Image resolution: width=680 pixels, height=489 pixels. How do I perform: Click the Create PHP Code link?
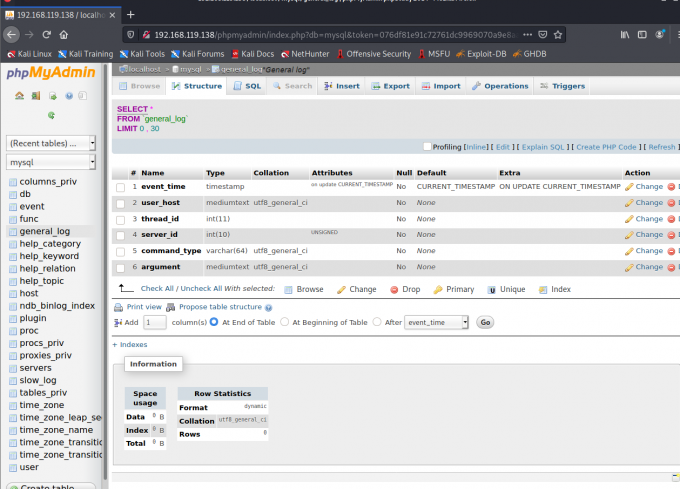tap(606, 147)
